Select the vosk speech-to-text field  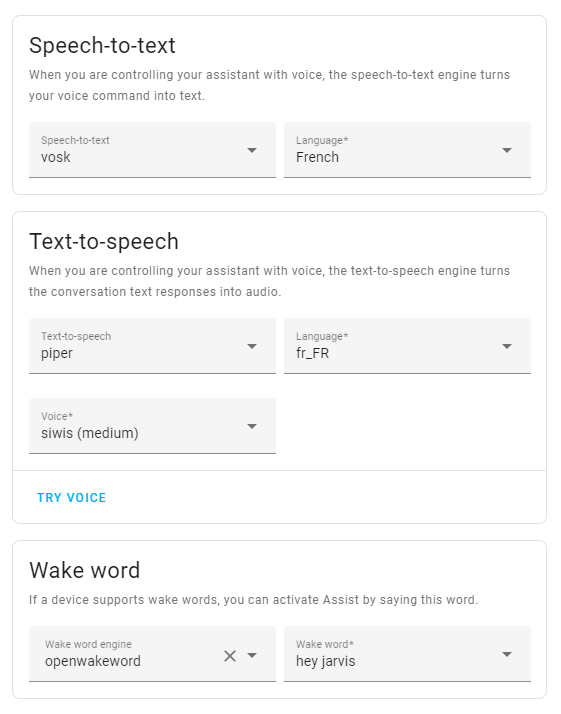152,150
